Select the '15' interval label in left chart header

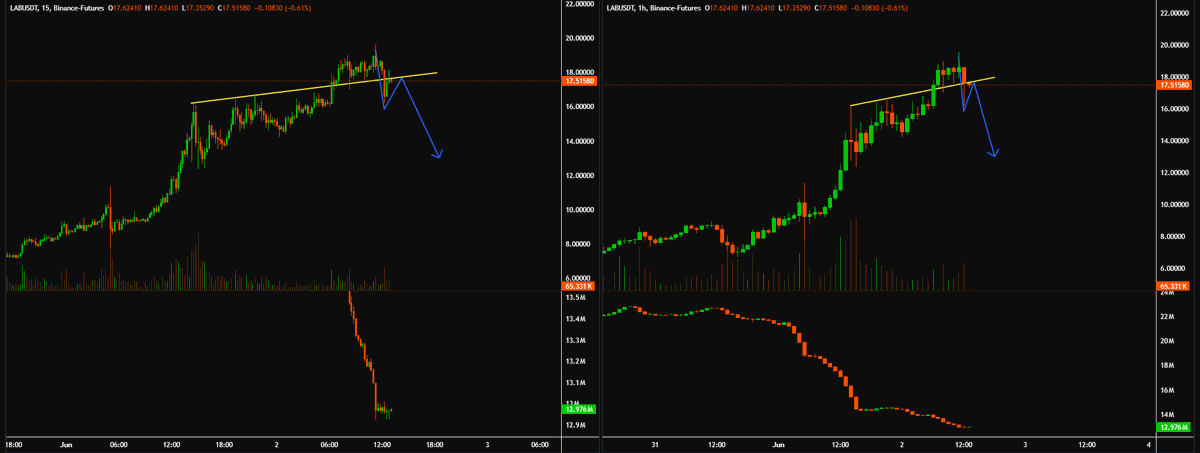47,7
